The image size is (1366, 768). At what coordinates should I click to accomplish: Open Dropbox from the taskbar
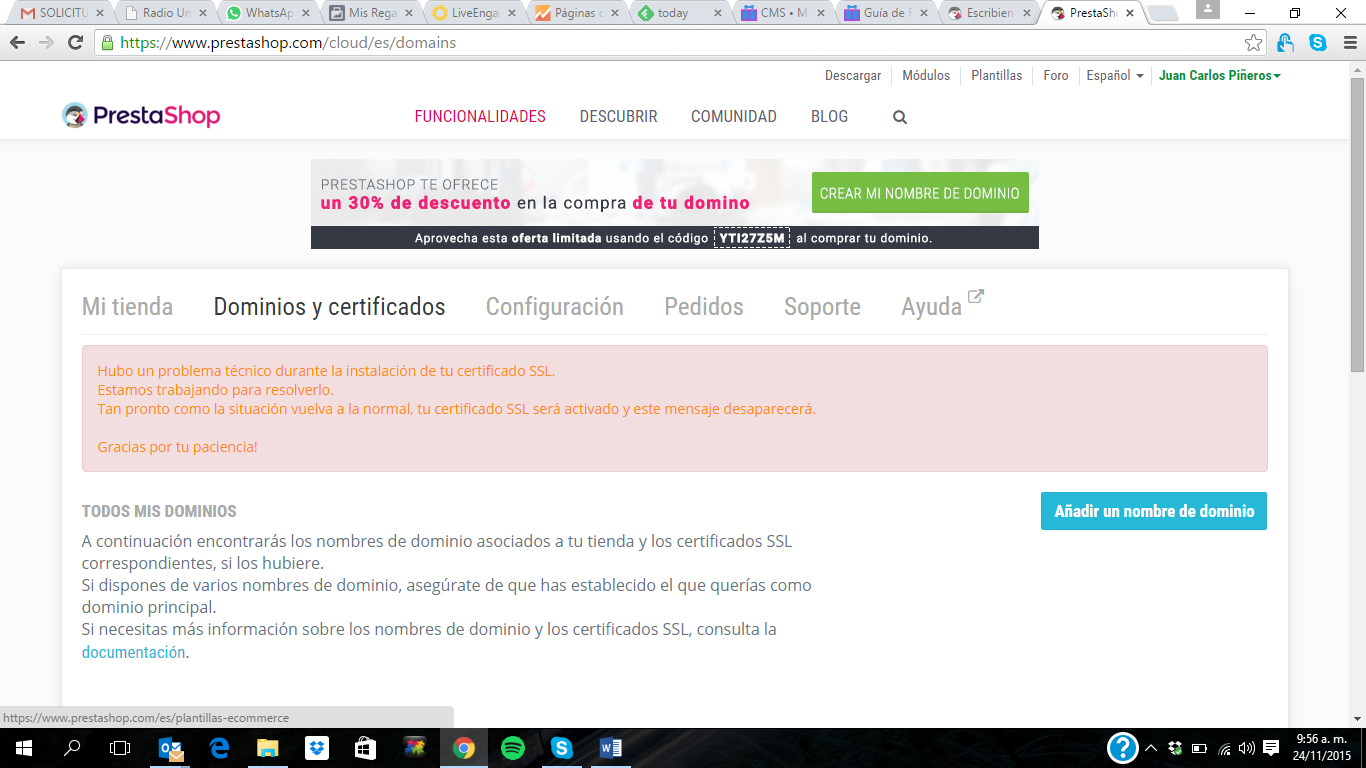coord(316,748)
